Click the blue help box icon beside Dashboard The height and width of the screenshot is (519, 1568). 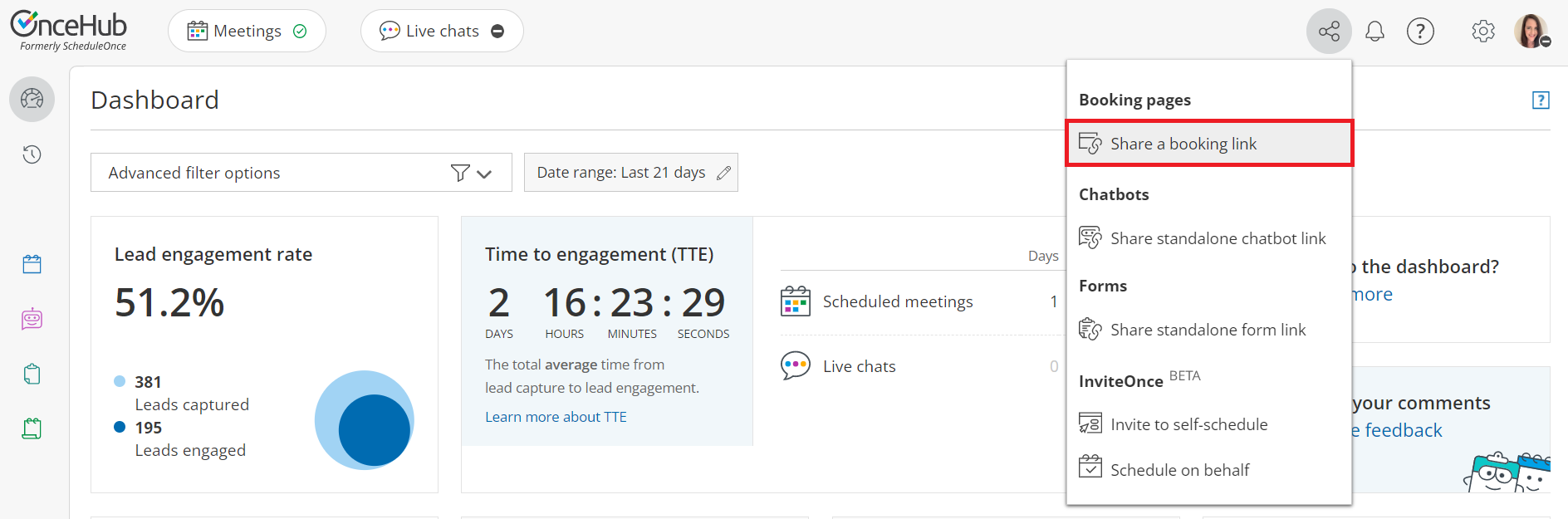pos(1541,100)
